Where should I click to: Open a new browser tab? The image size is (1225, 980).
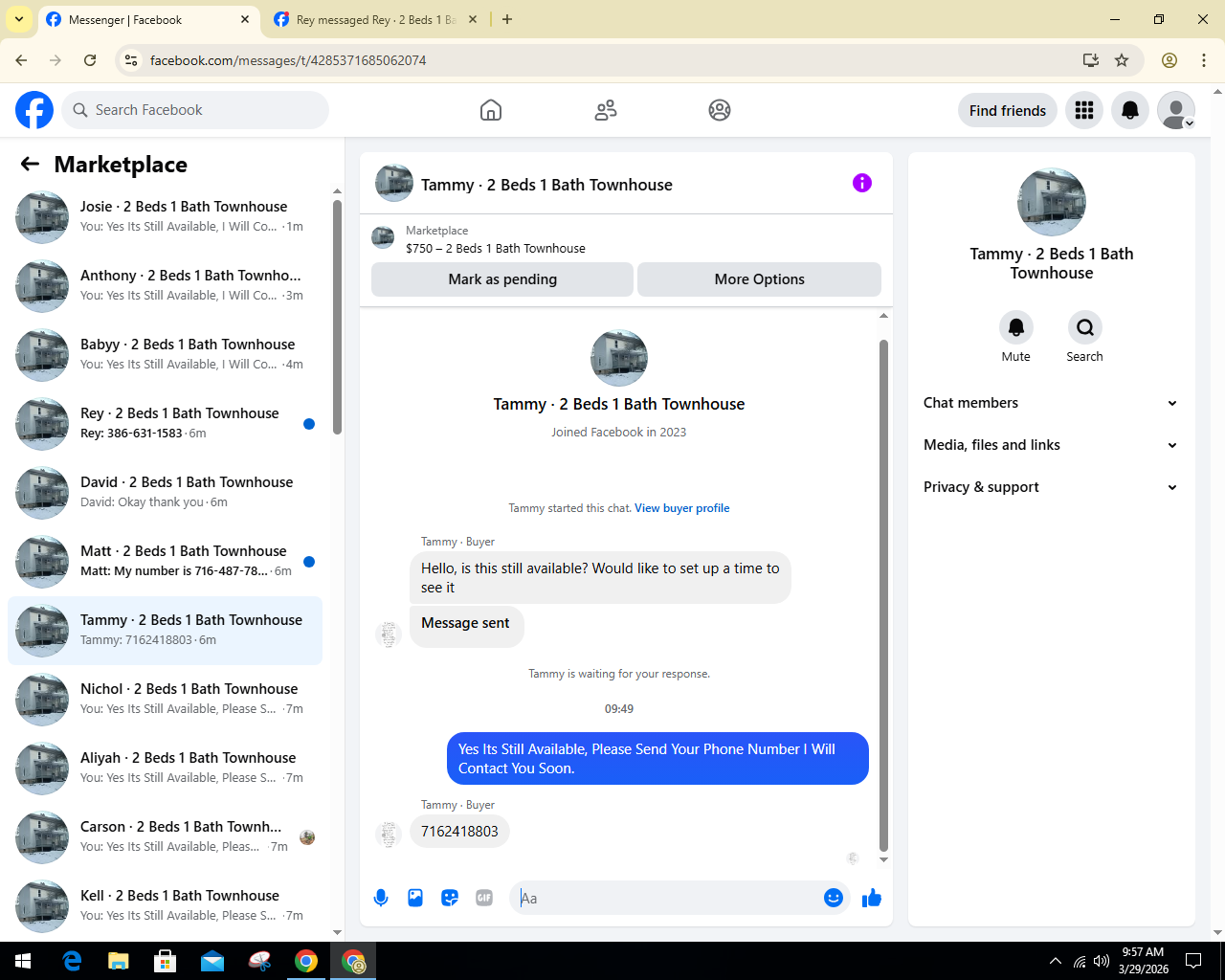pyautogui.click(x=507, y=19)
